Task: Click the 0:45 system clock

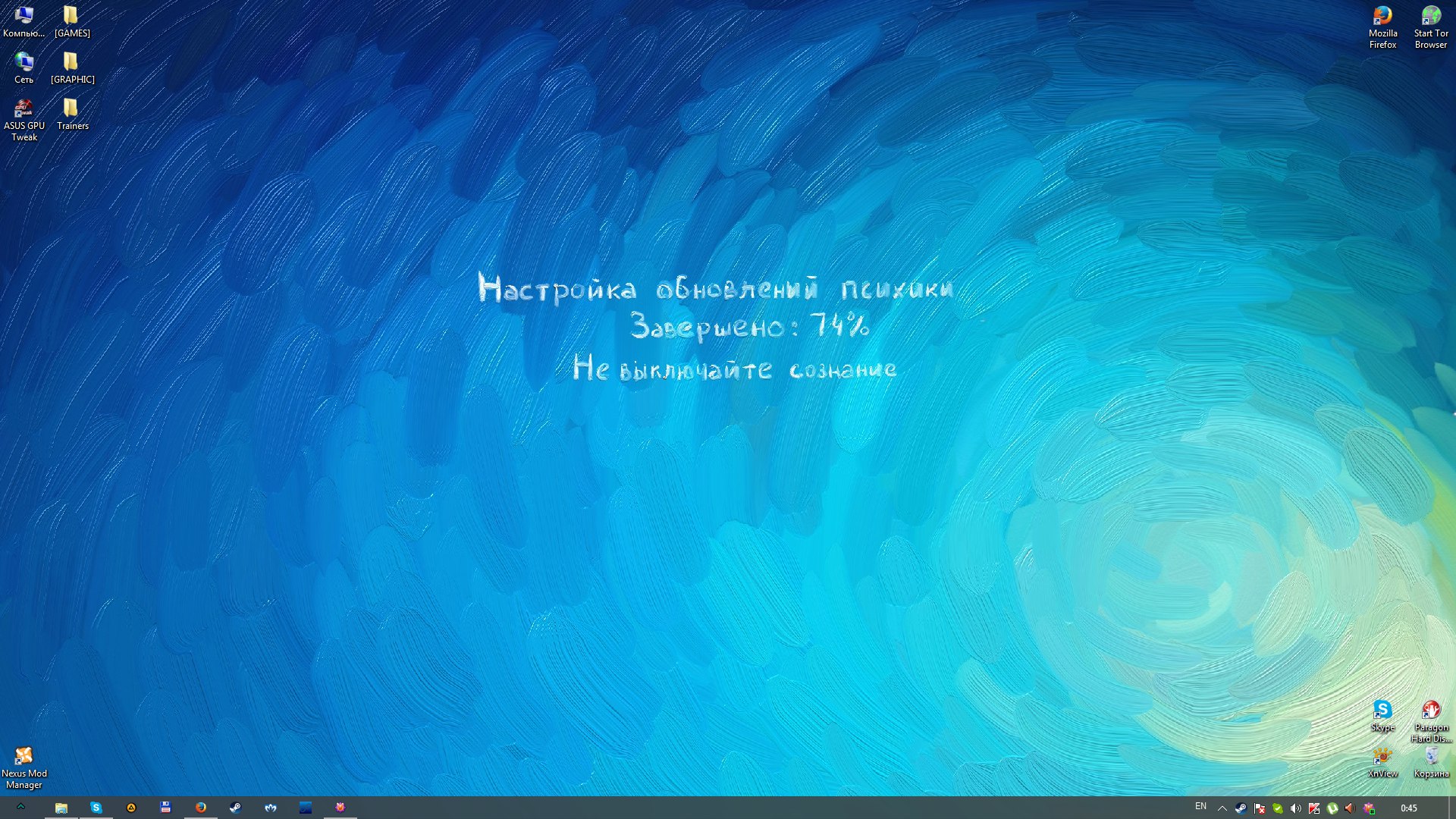Action: (1408, 808)
